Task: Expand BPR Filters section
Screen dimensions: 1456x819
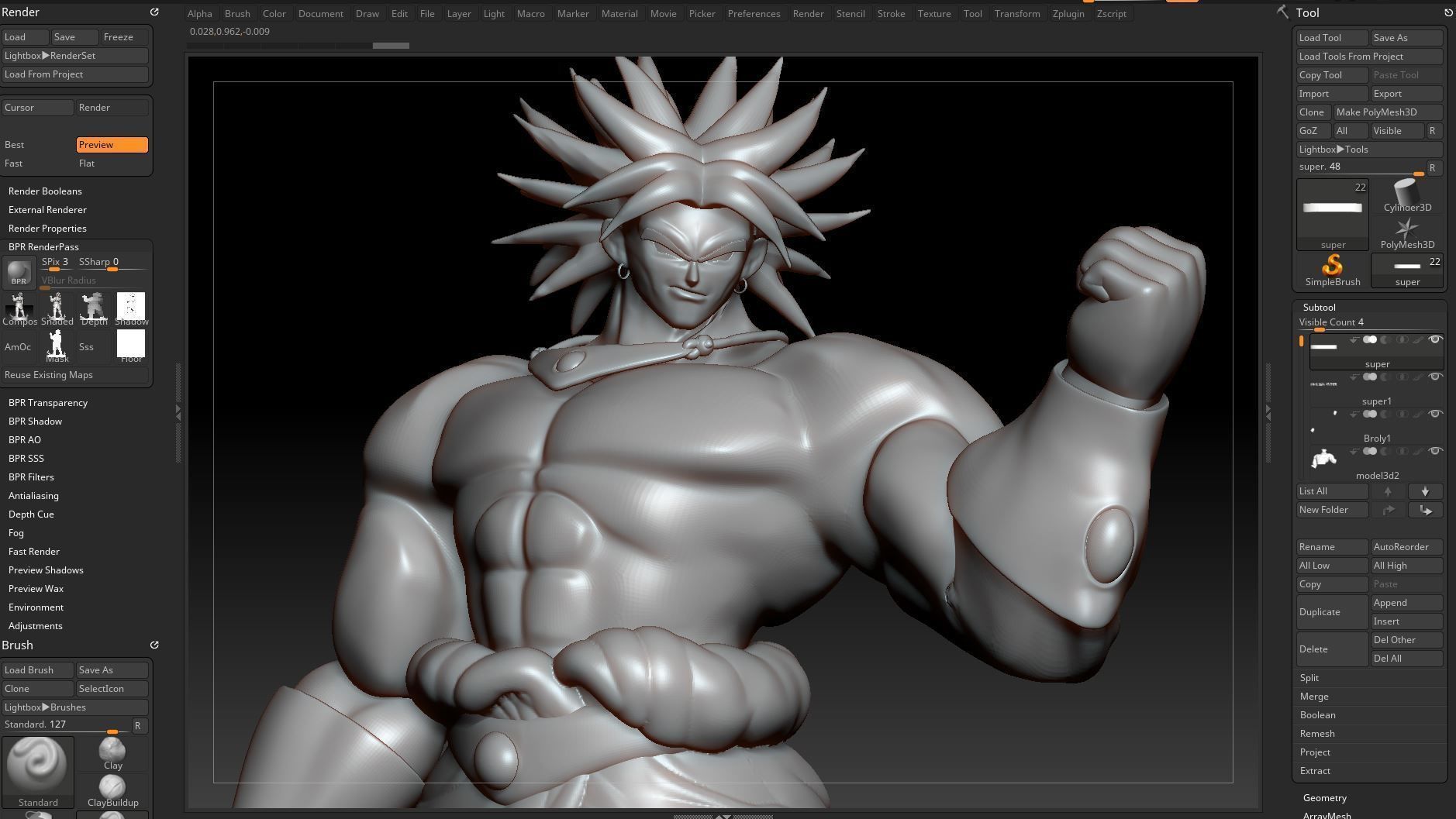Action: click(31, 477)
